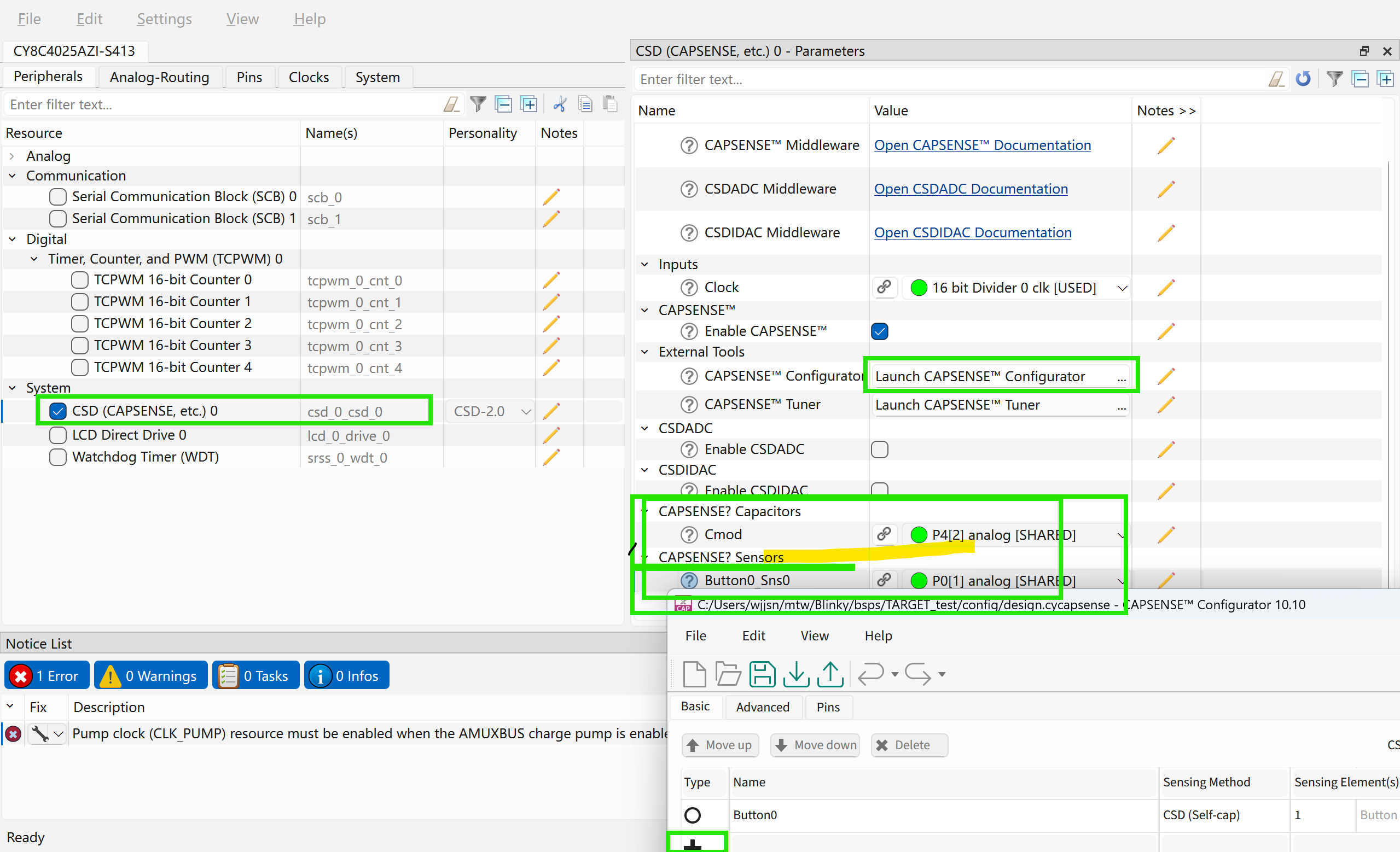
Task: Click help icon beside Cmod parameter
Action: point(689,535)
